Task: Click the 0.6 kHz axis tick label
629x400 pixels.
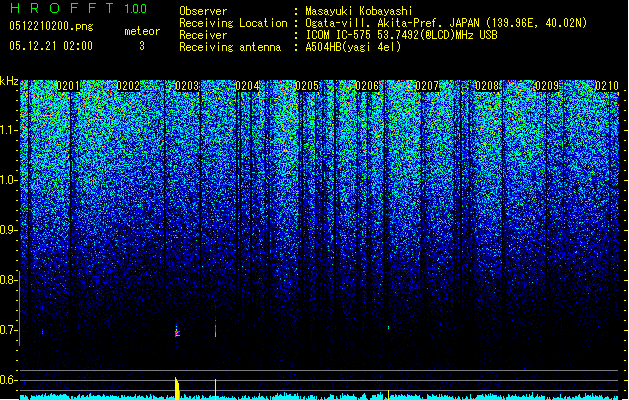Action: click(x=9, y=380)
